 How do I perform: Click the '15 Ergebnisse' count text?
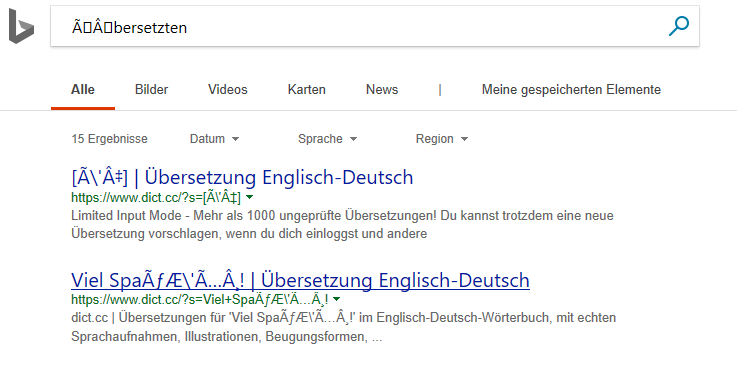[x=110, y=139]
